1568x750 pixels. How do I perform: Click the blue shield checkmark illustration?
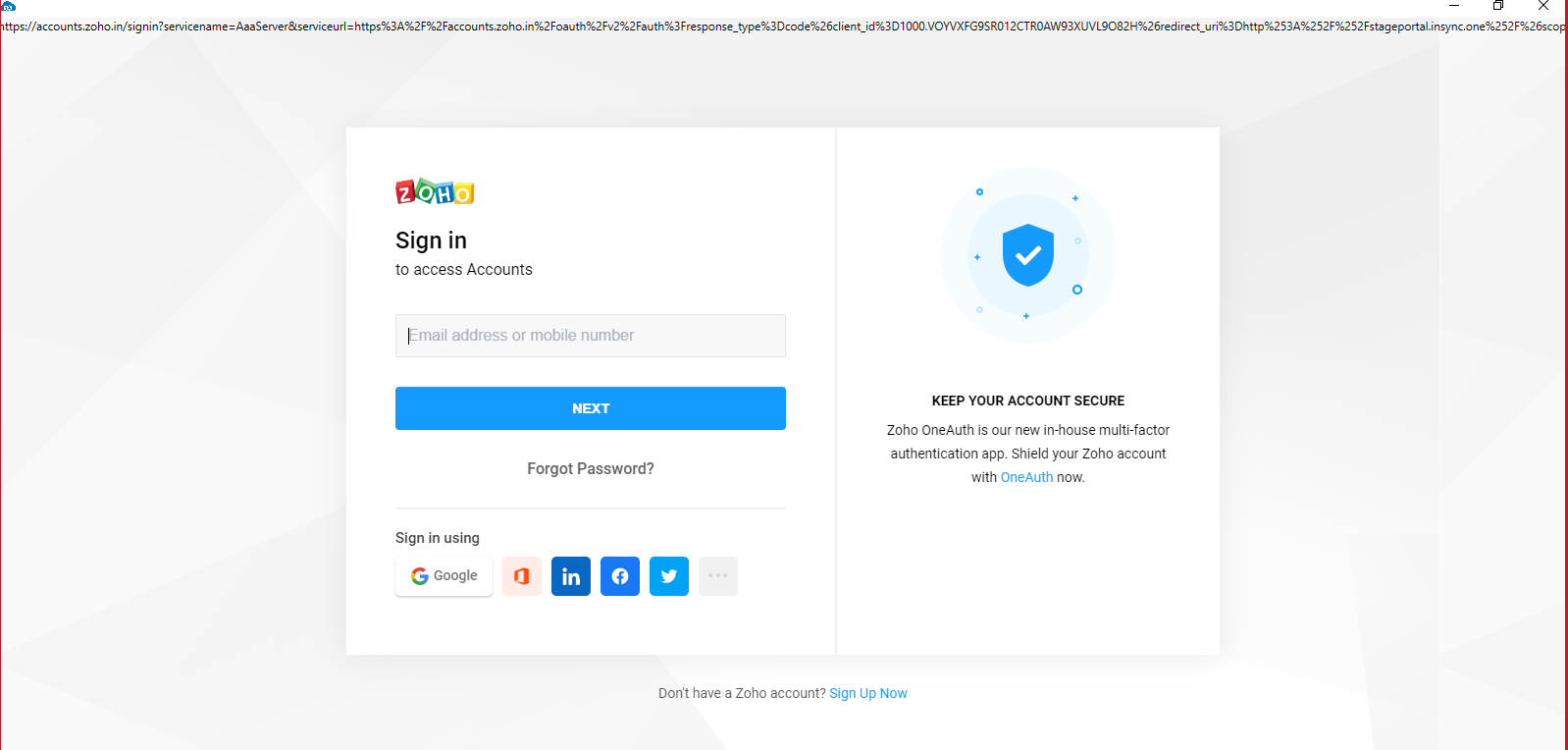[1027, 255]
